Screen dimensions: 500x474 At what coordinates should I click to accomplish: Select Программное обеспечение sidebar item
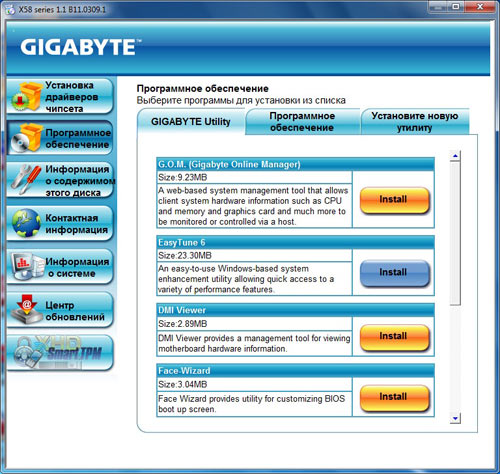[60, 138]
